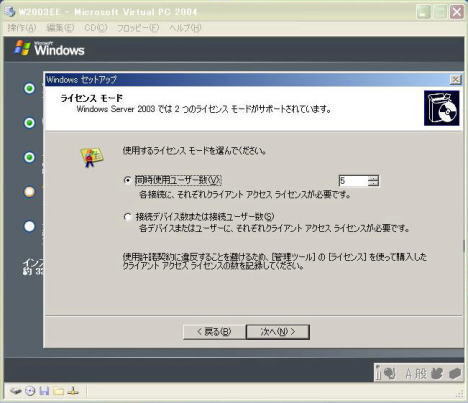Open the ヘルプ(H) menu

pyautogui.click(x=185, y=28)
